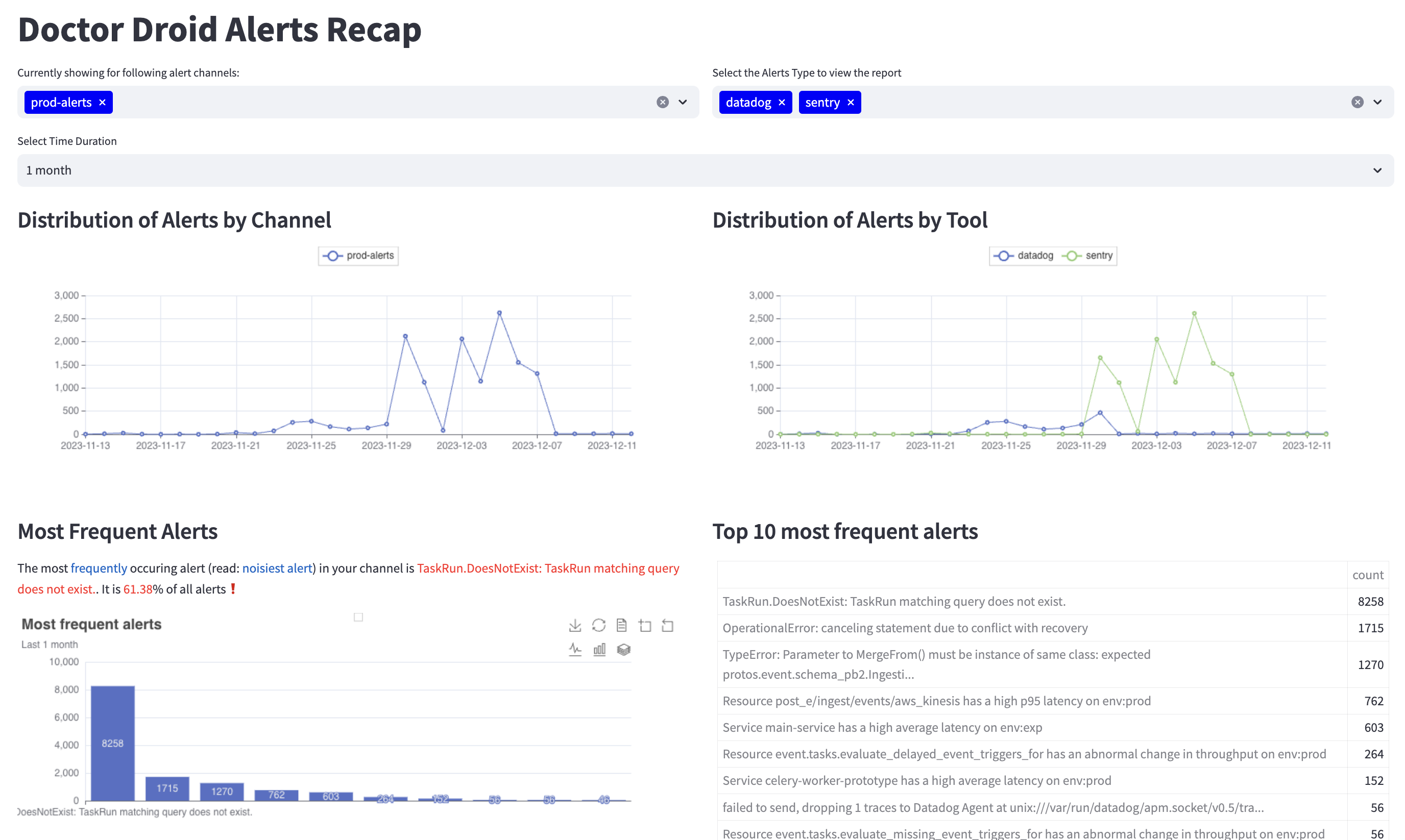Save the Most frequent alerts chart as an image
1405x840 pixels.
coord(575,626)
